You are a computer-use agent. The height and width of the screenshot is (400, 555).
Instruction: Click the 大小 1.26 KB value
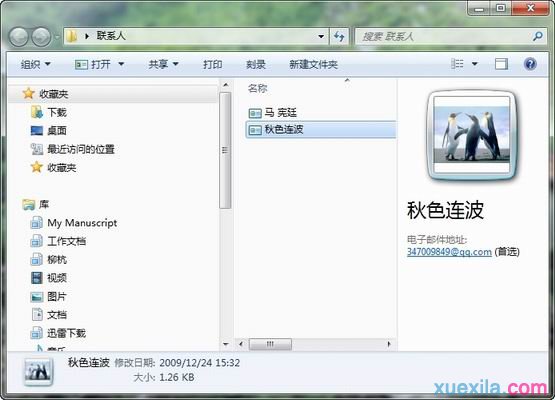click(x=177, y=377)
